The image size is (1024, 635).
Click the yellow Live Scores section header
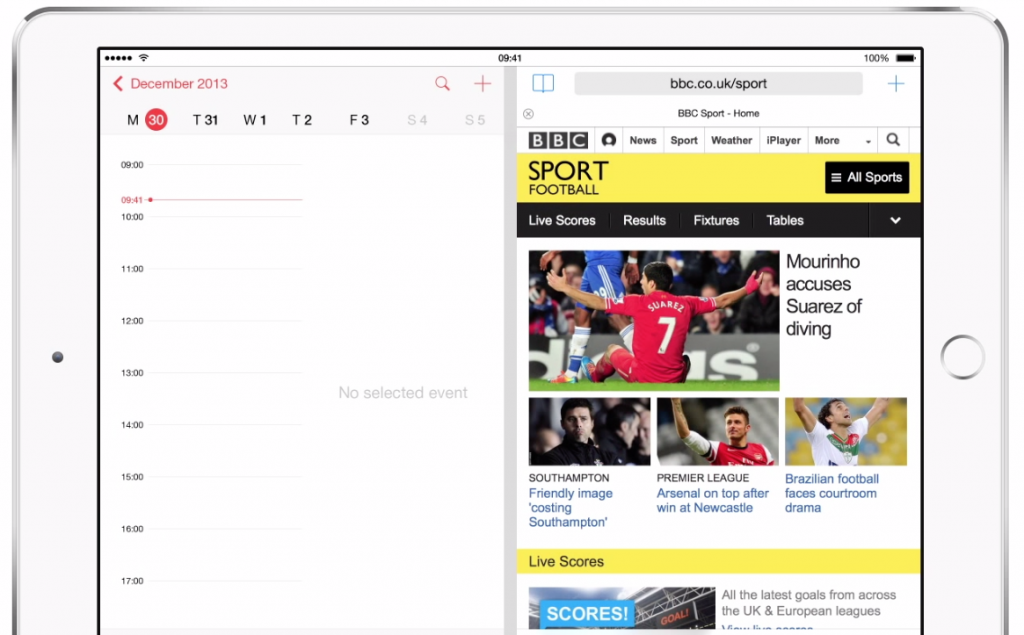click(718, 561)
